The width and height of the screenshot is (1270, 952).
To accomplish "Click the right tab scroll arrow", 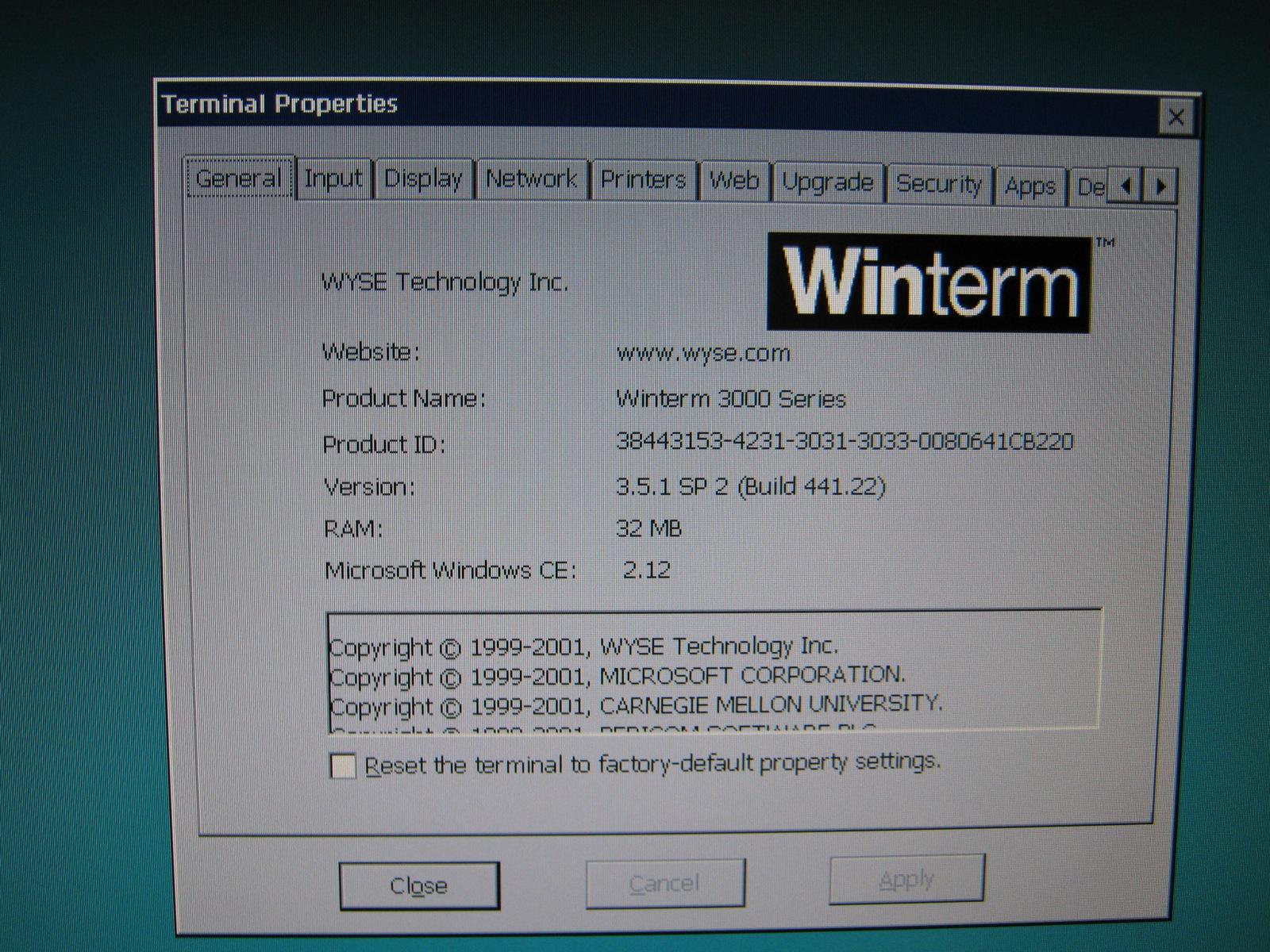I will 1160,188.
